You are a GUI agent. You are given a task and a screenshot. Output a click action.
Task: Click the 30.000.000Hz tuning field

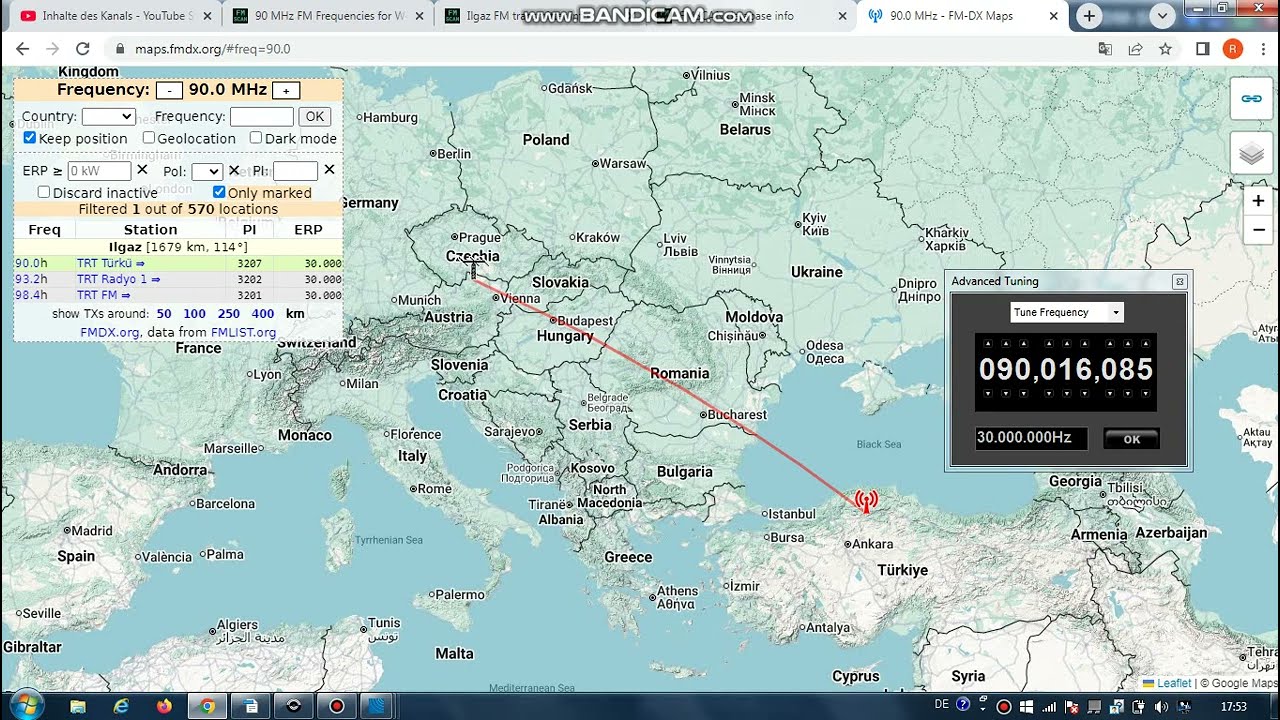pos(1031,438)
